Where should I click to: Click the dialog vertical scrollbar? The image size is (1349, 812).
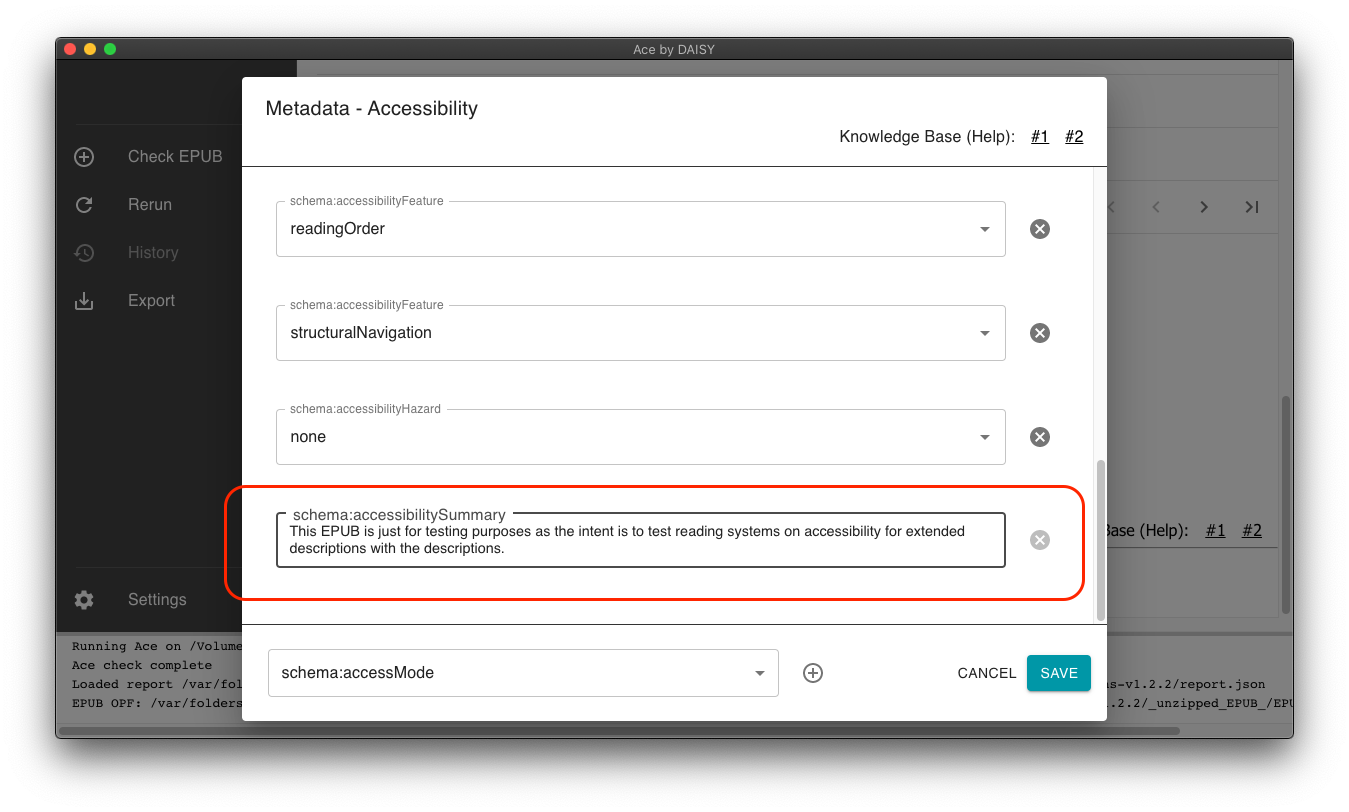tap(1102, 540)
